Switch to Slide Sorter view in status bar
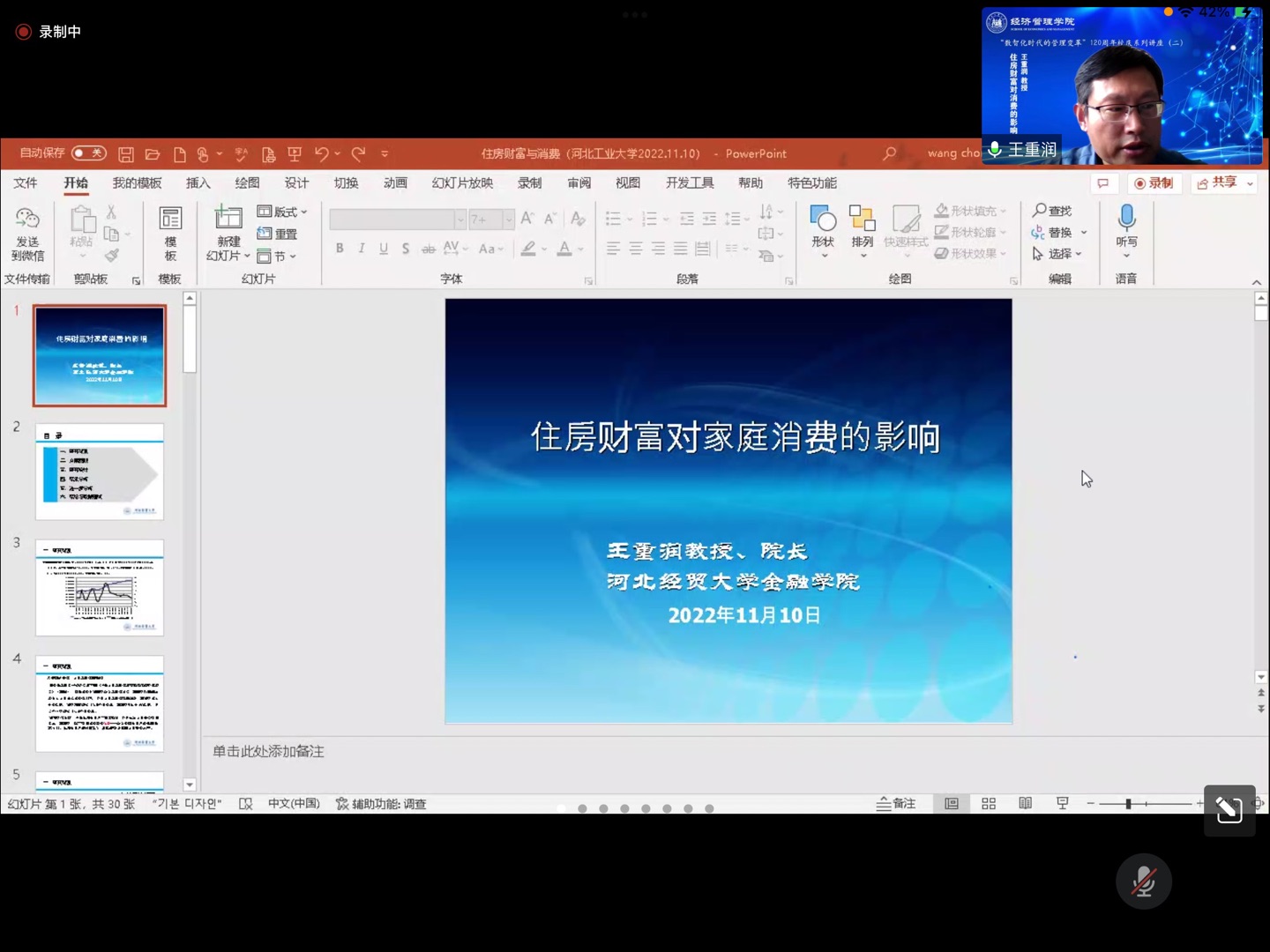 988,804
